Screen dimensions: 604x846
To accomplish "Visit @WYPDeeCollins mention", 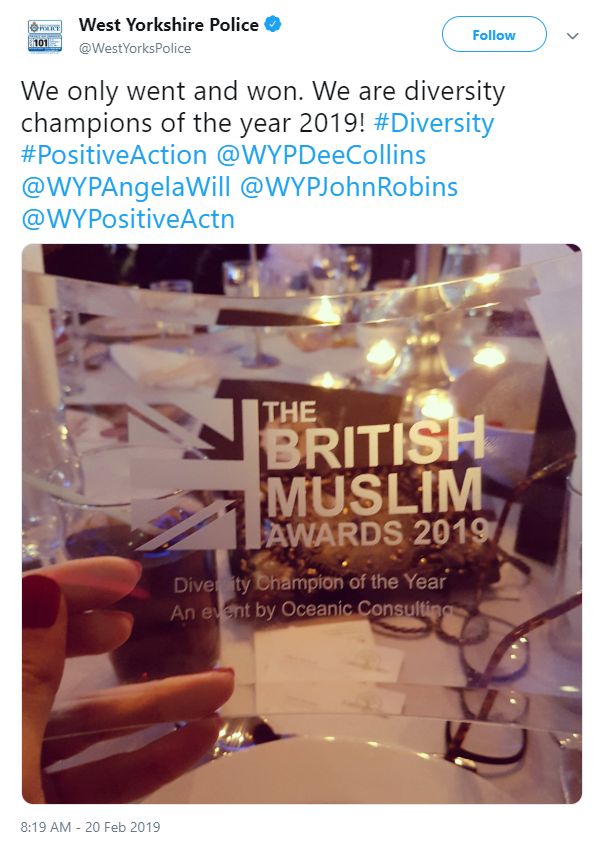I will click(x=321, y=155).
